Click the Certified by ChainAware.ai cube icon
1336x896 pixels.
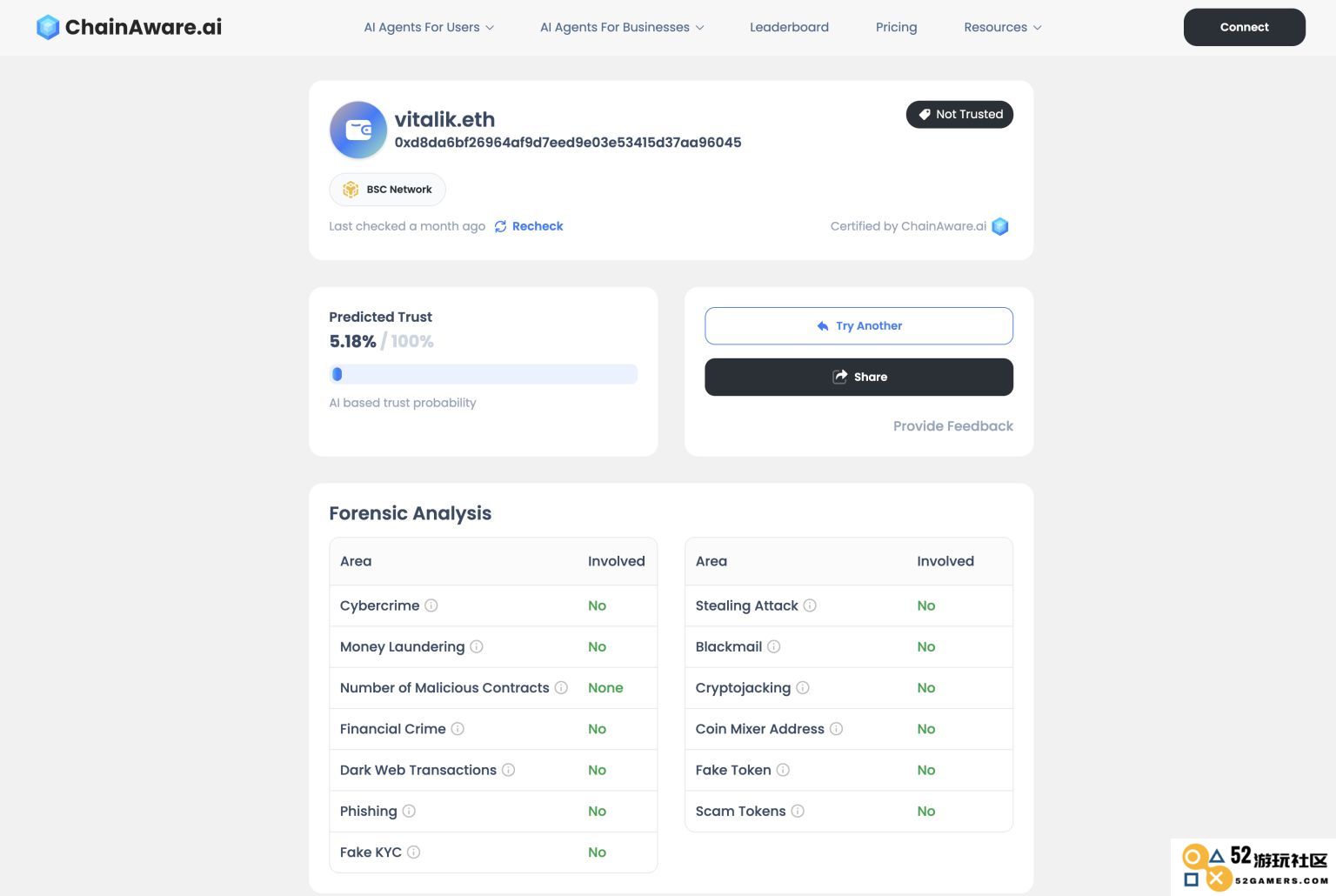coord(1000,226)
